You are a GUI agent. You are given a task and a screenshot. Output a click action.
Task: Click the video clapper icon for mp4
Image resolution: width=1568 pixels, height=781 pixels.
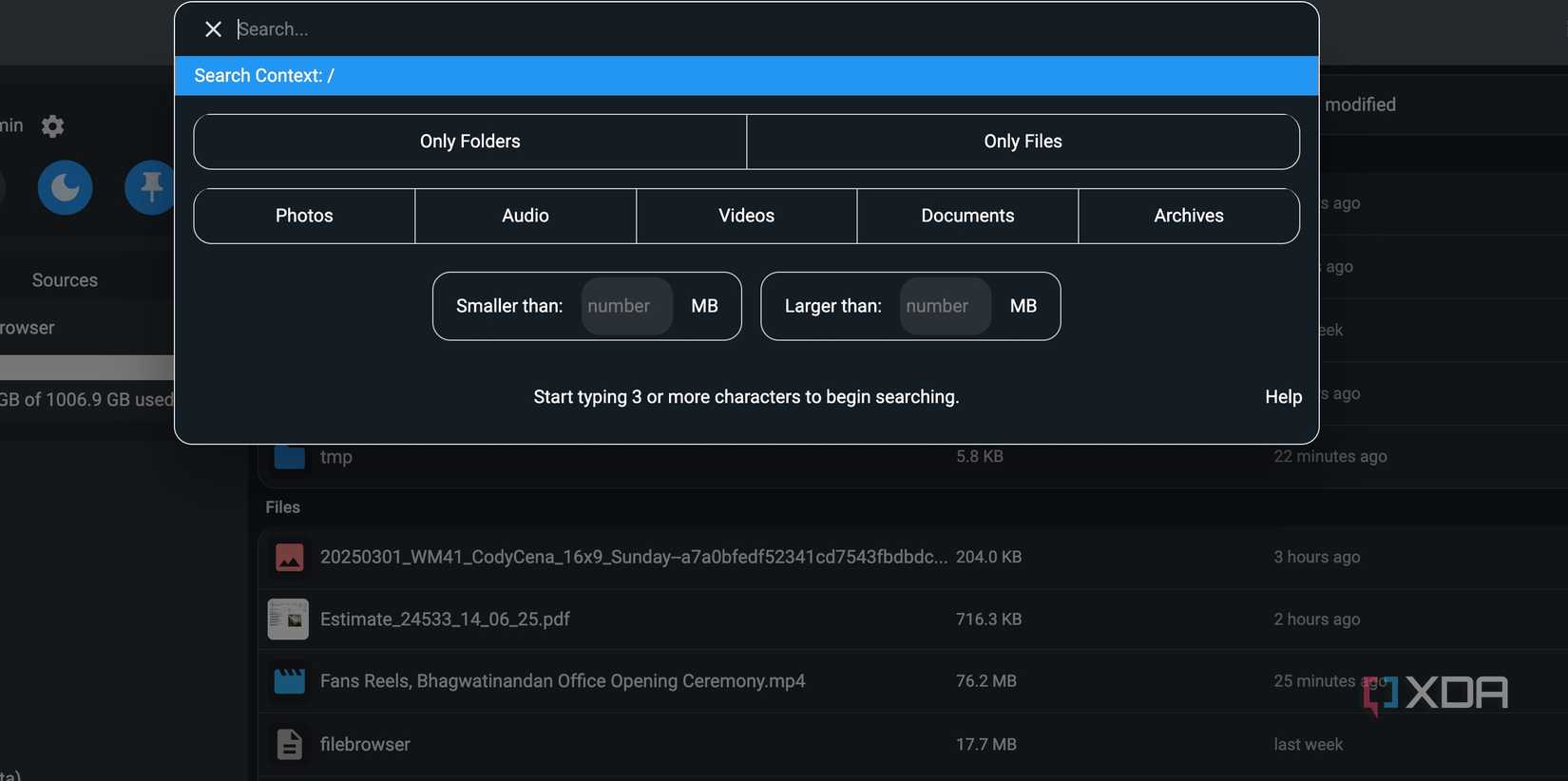(289, 681)
